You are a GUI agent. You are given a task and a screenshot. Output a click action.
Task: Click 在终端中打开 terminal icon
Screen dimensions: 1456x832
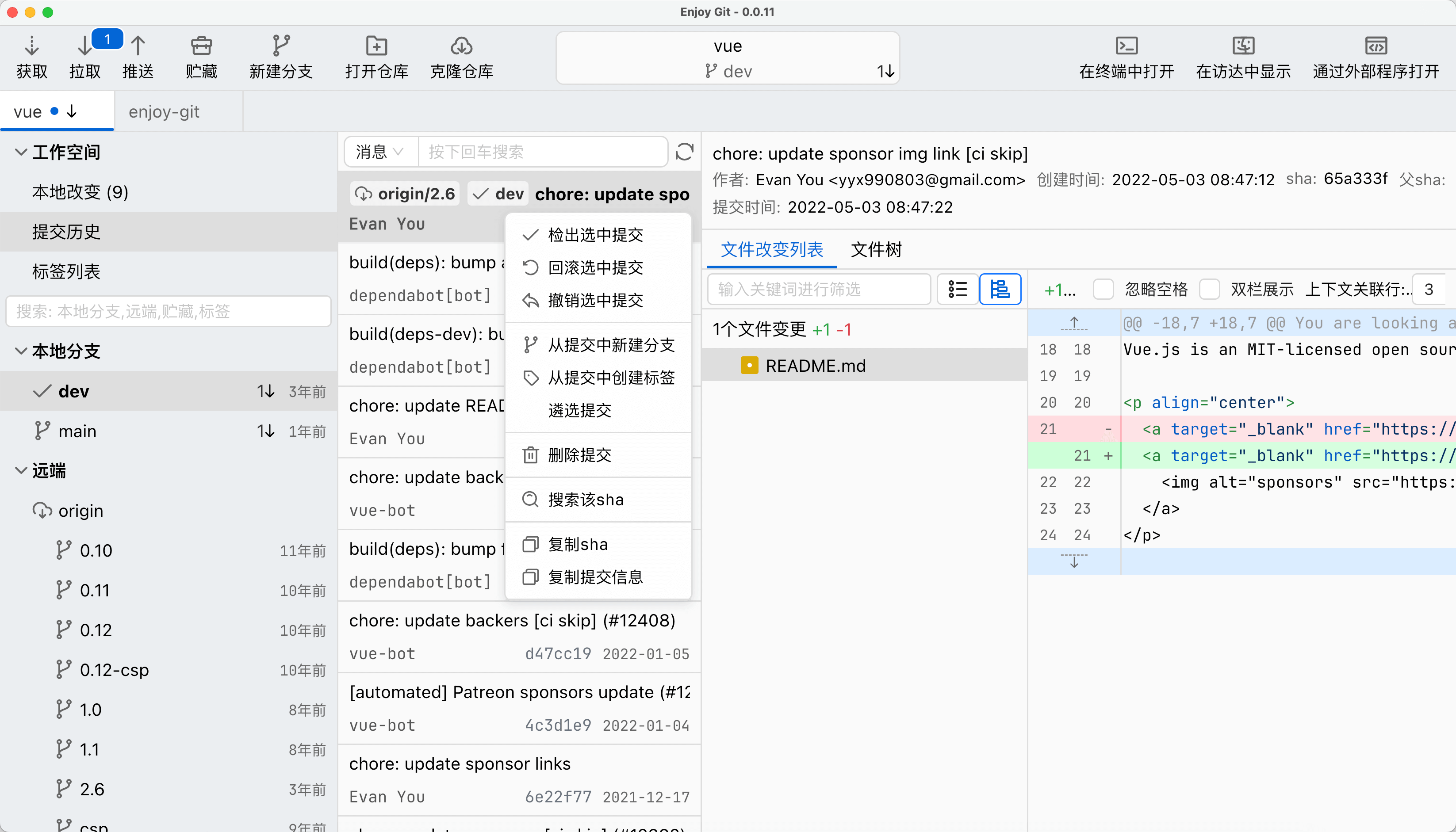click(1126, 46)
